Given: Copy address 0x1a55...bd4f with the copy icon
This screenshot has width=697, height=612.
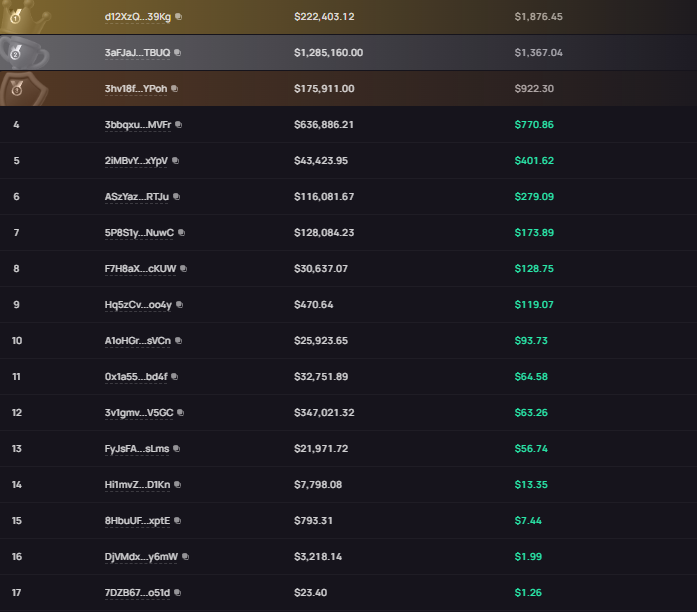Looking at the screenshot, I should [175, 376].
